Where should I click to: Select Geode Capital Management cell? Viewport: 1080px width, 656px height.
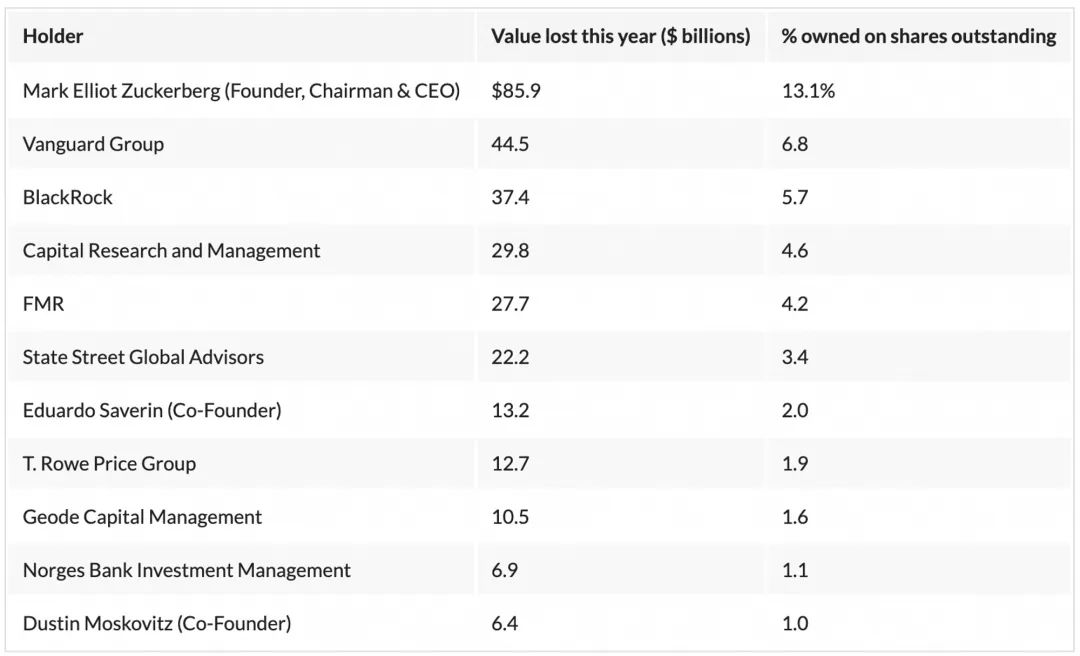coord(142,517)
